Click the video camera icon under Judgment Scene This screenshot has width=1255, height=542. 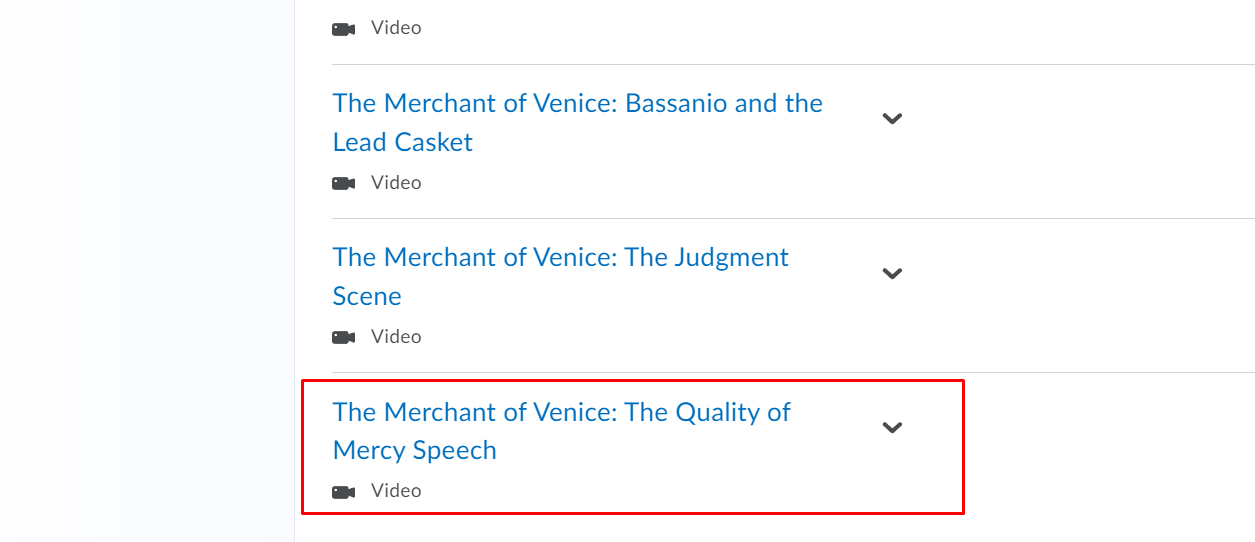344,337
